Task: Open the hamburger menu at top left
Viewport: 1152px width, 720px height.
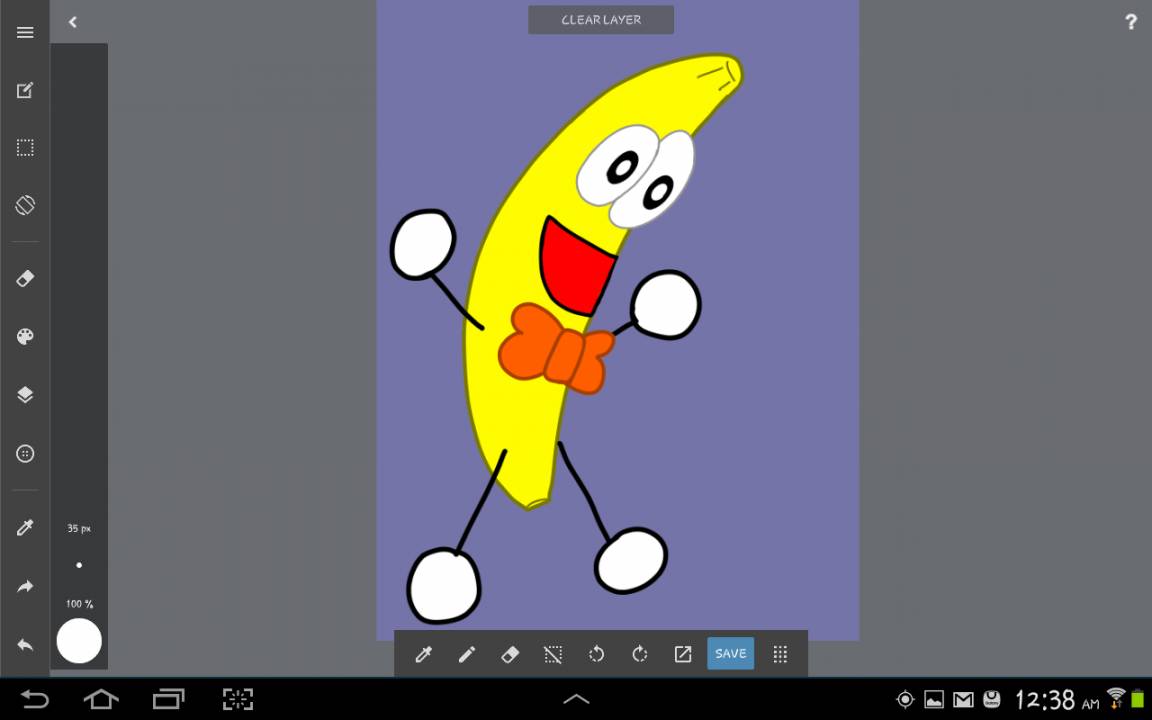Action: tap(24, 32)
